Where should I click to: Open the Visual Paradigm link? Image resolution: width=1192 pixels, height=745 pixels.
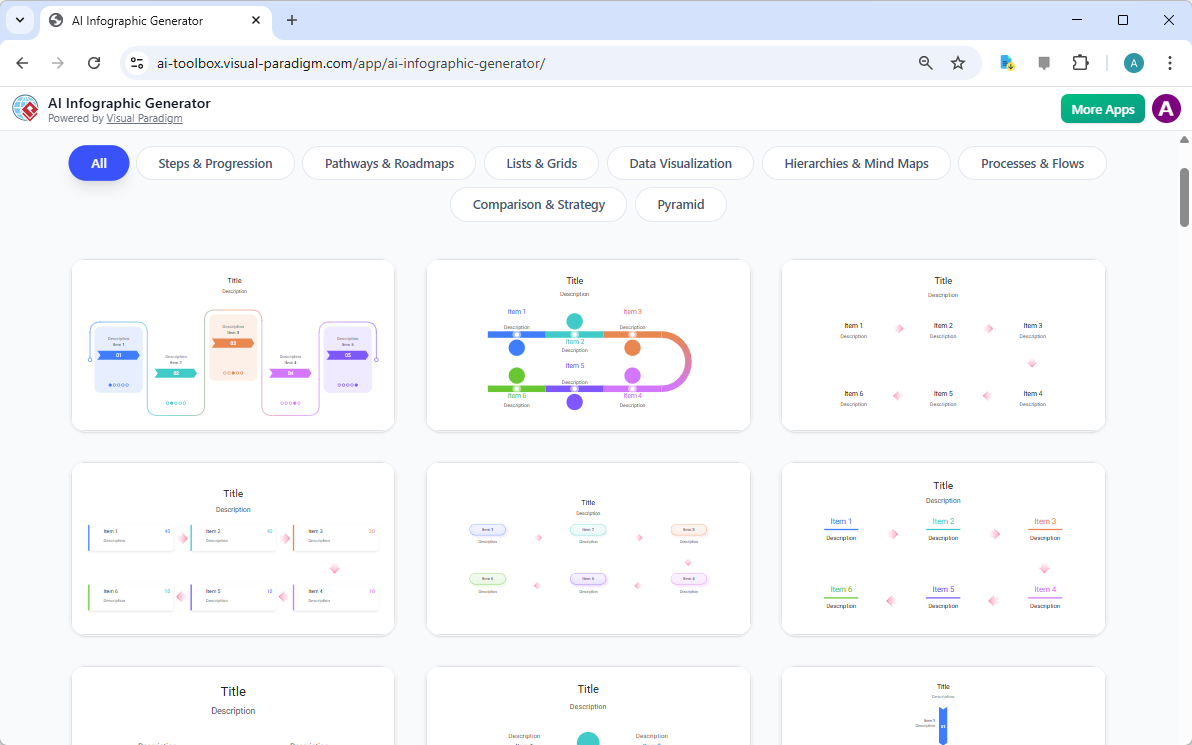144,118
